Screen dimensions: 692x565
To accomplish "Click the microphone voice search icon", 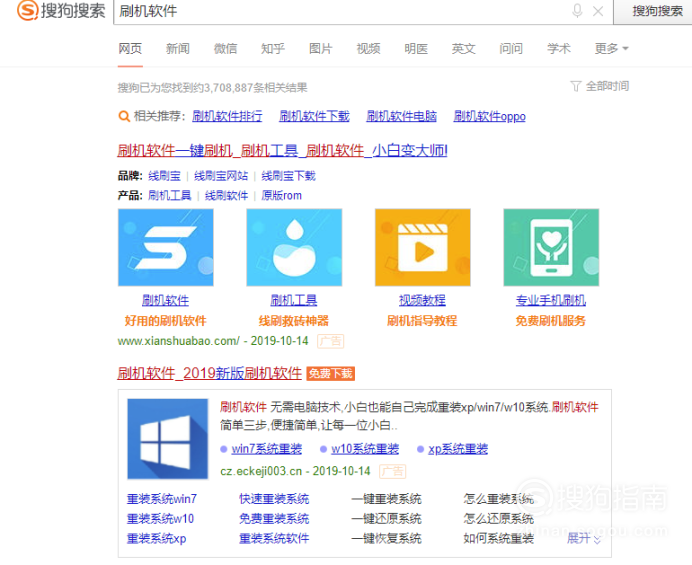I will 577,11.
